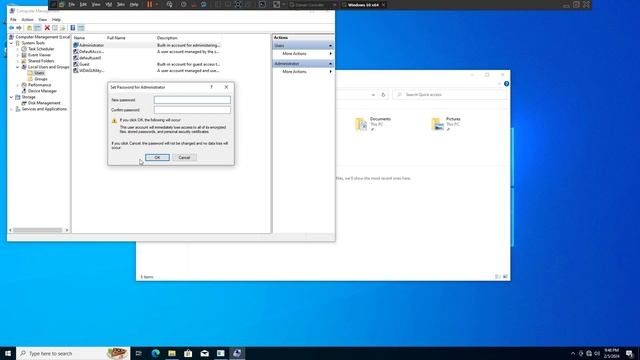
Task: Open Disk Management tree item
Action: tap(44, 103)
